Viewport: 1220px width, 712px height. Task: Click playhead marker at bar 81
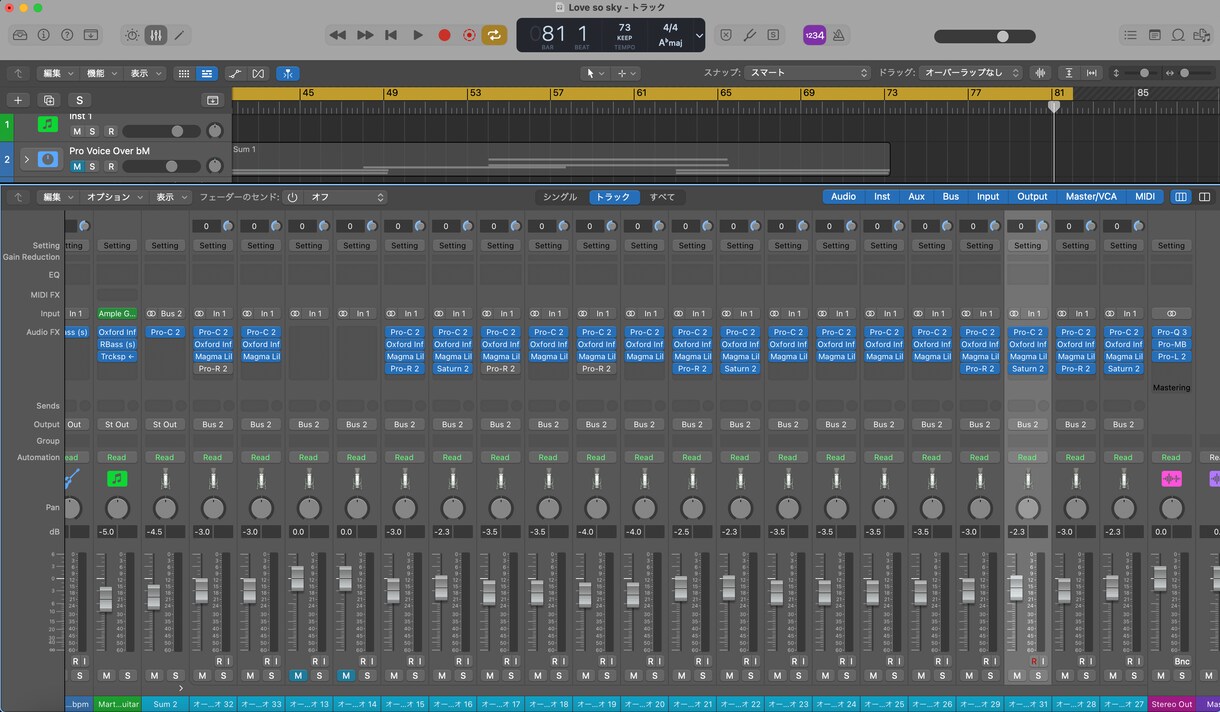click(1053, 105)
